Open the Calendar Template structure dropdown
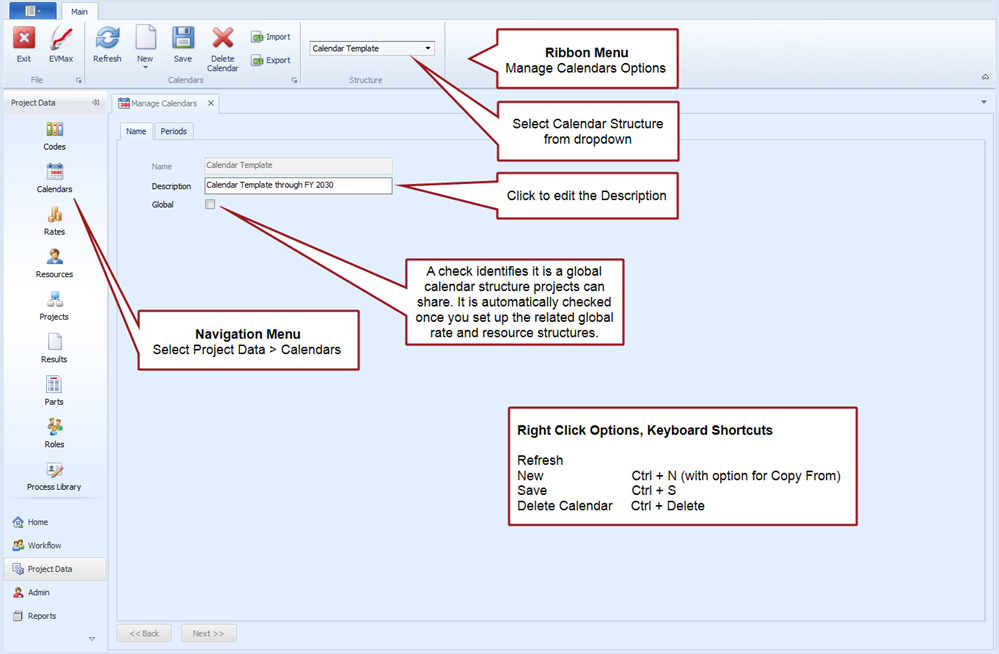 pos(428,48)
